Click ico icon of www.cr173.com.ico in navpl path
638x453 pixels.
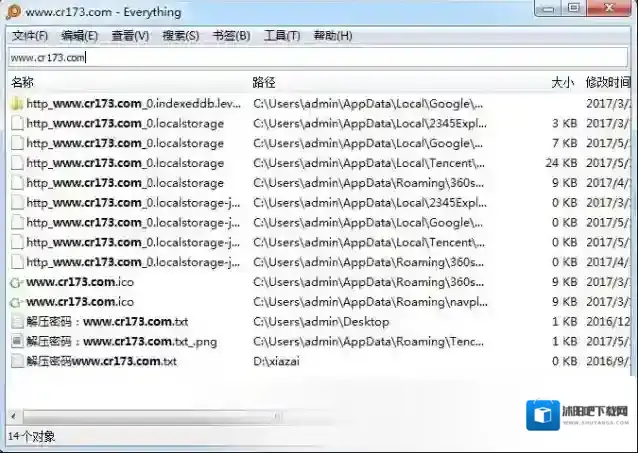[17, 302]
